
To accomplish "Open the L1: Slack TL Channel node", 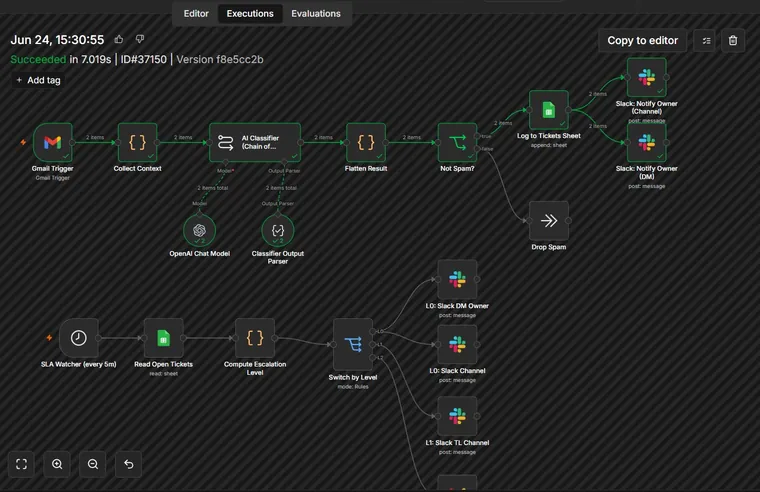I will [x=457, y=416].
